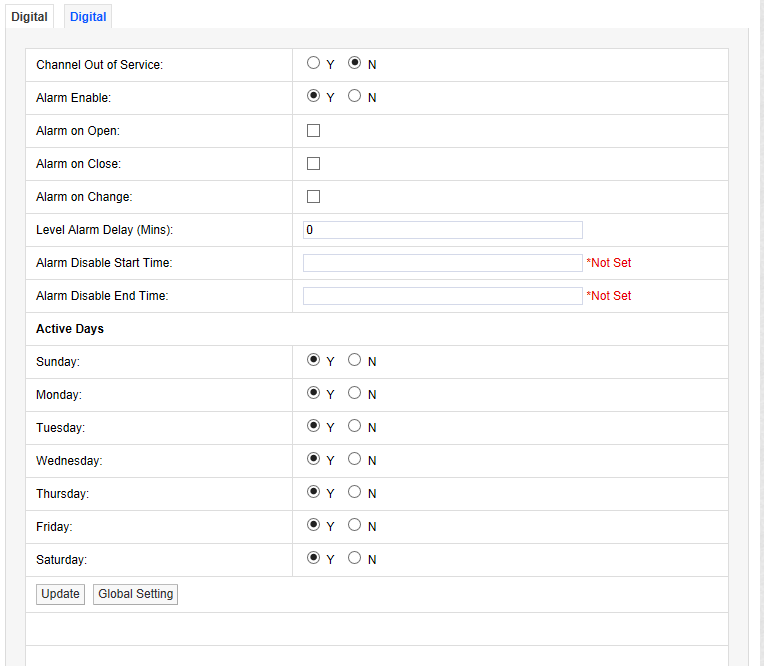Click the Level Alarm Delay input field
764x666 pixels.
click(x=442, y=230)
